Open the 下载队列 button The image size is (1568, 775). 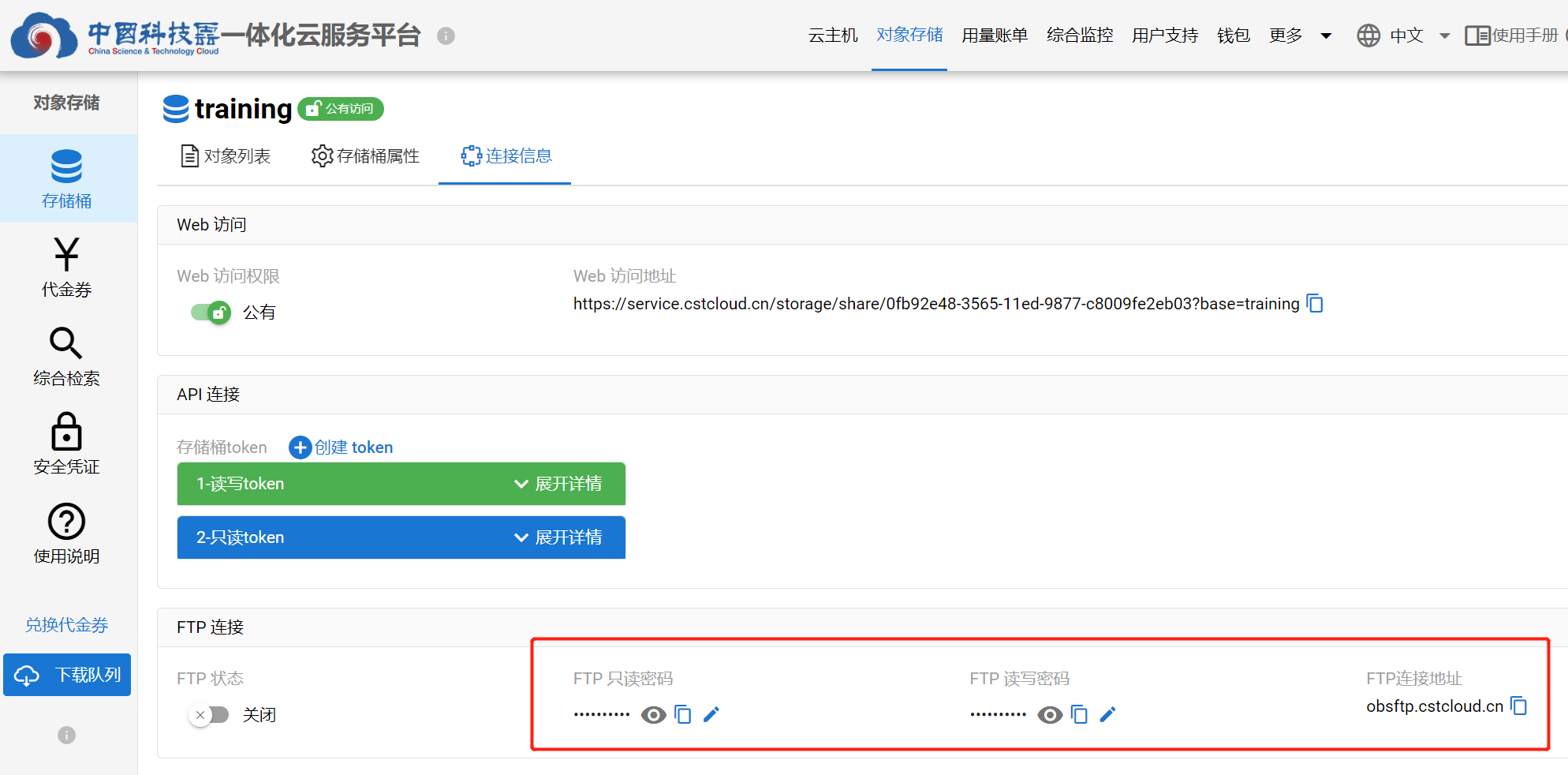[67, 675]
